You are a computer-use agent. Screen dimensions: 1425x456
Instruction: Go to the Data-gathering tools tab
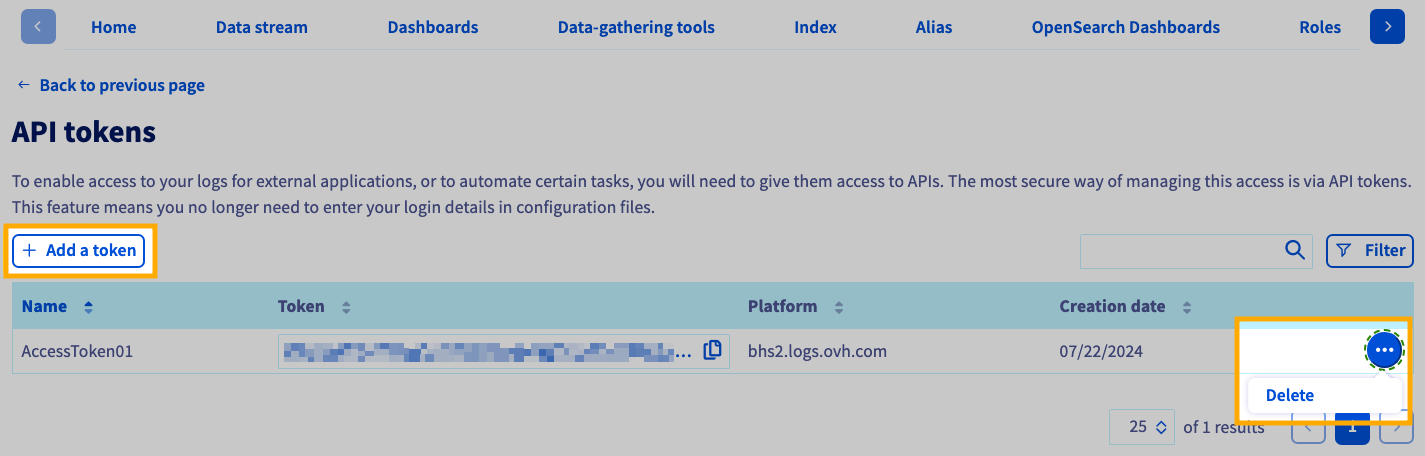(635, 27)
